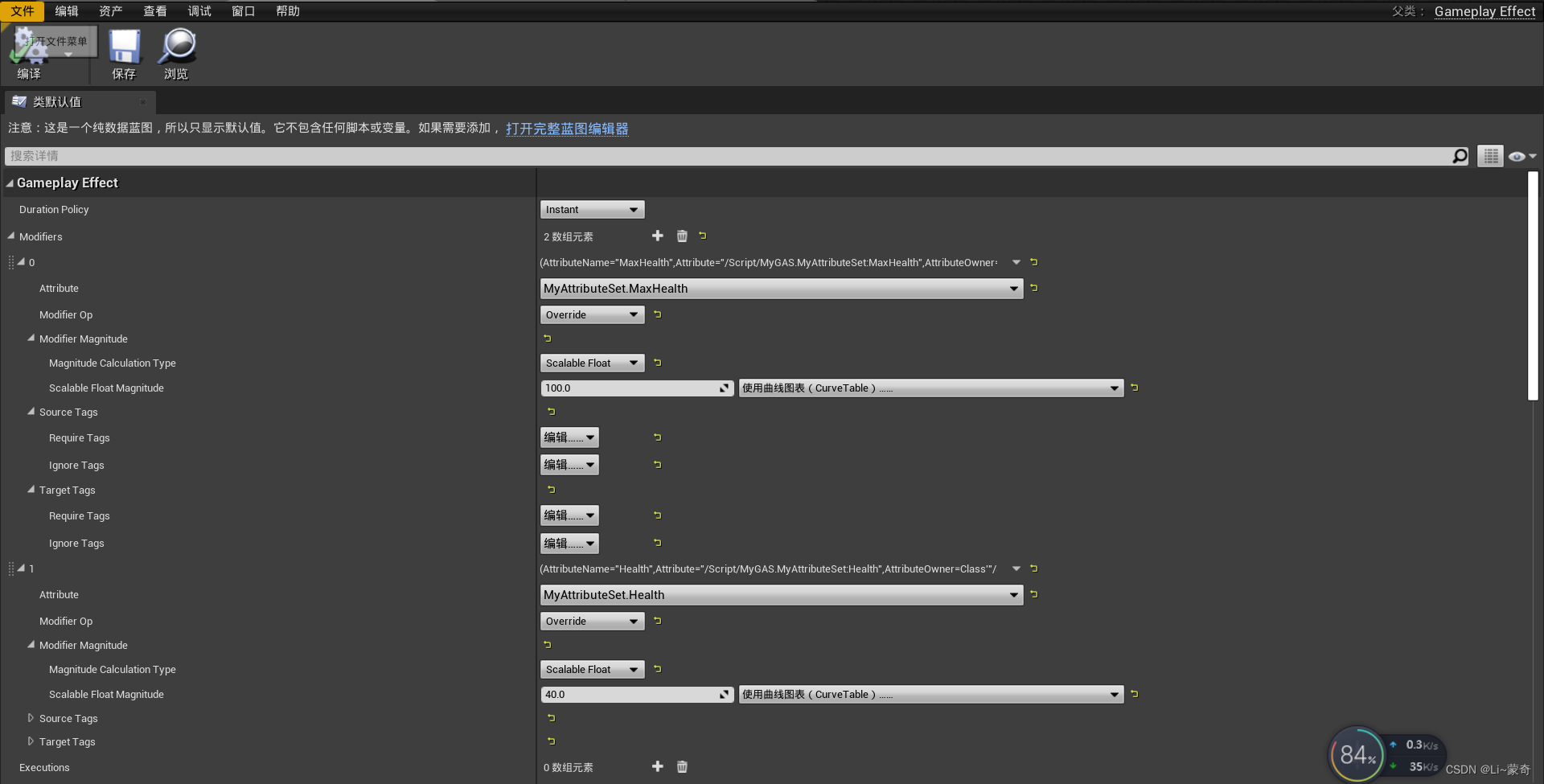
Task: Open the 资产 (Asset) menu
Action: (111, 11)
